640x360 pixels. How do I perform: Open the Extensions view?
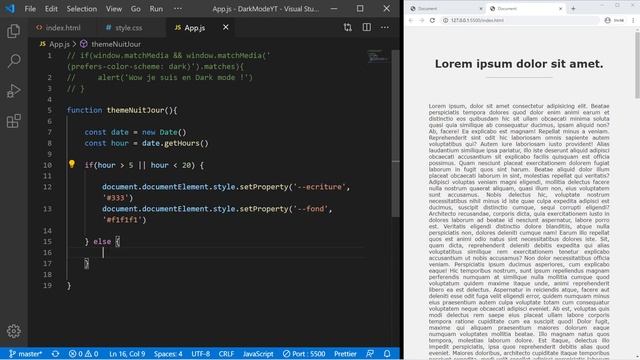13,121
